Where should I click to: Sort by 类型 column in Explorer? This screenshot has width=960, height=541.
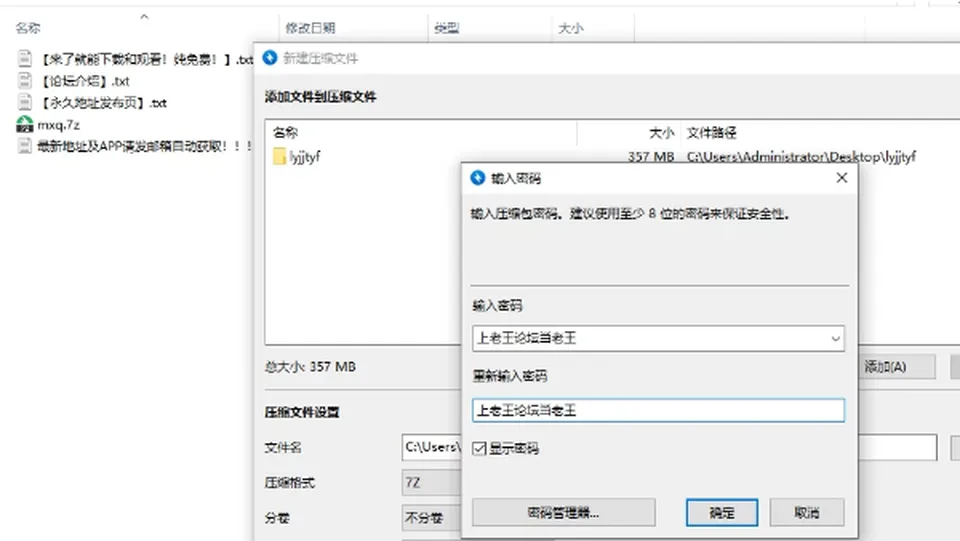[446, 28]
